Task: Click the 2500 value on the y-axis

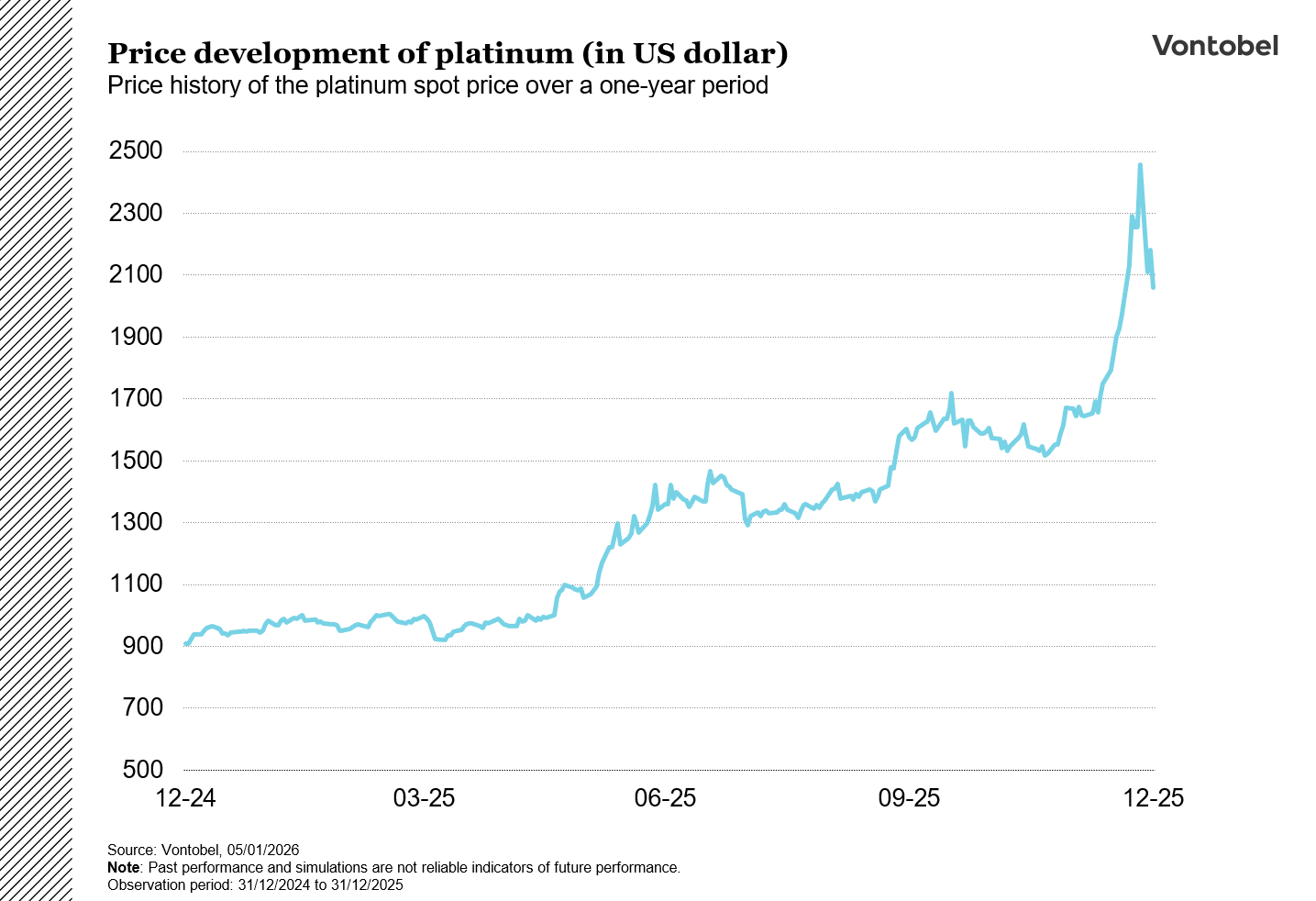Action: point(138,150)
